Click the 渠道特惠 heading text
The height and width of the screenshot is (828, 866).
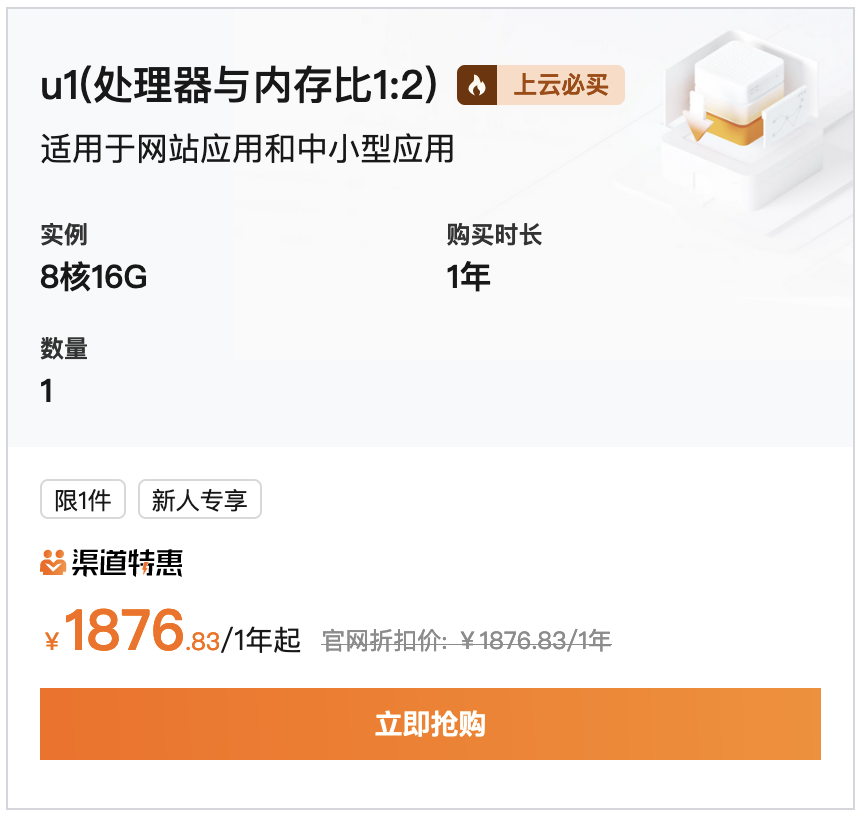click(127, 563)
